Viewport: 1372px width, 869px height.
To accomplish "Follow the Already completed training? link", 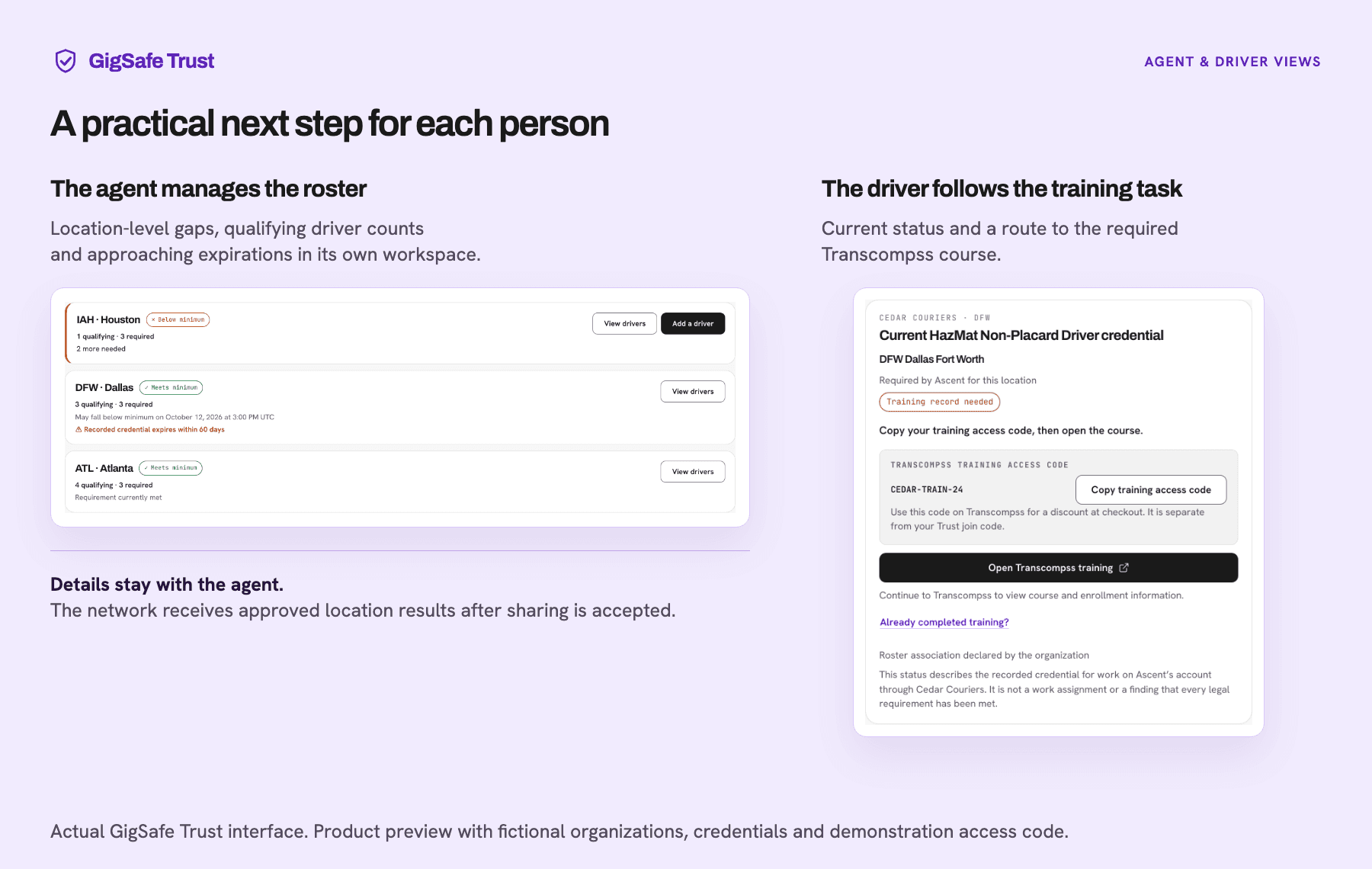I will click(x=944, y=623).
